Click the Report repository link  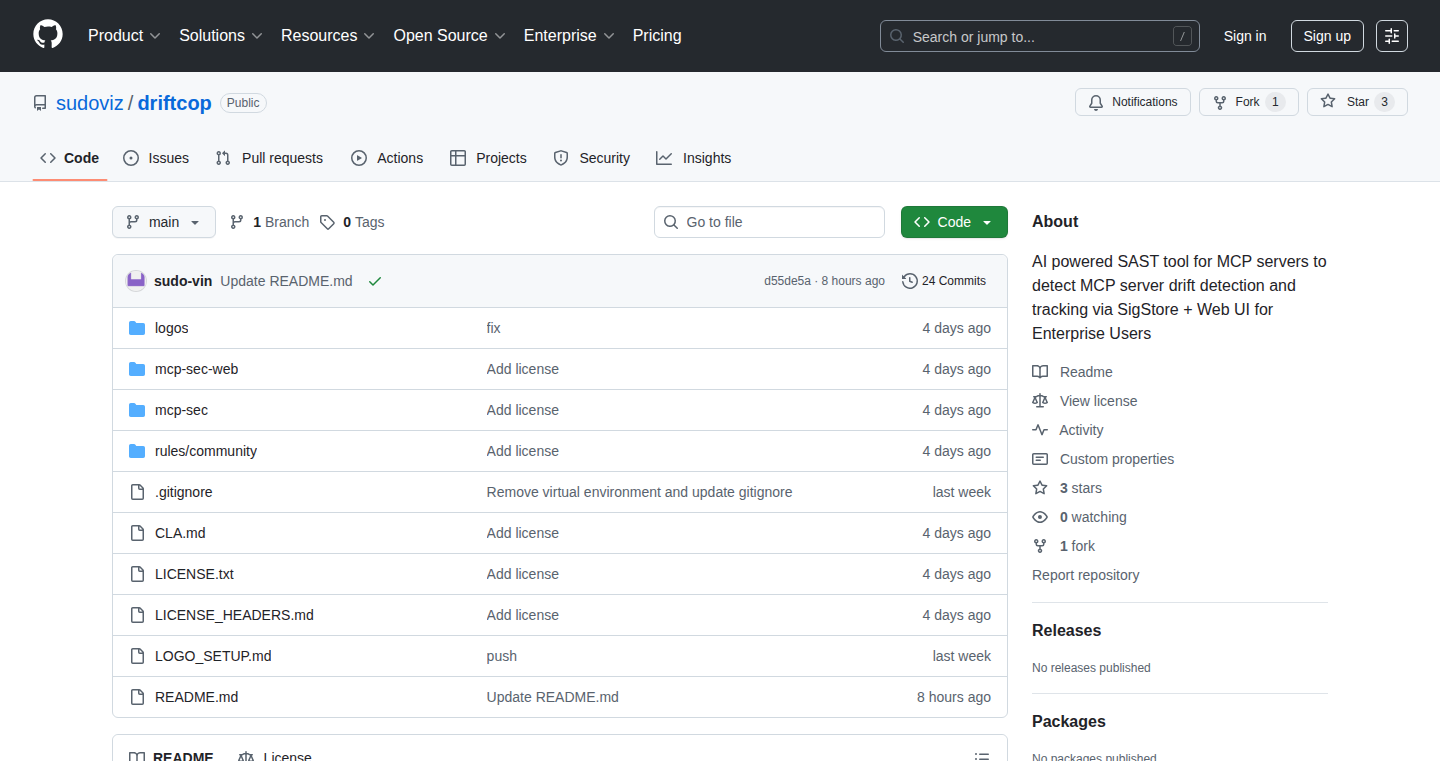point(1086,575)
